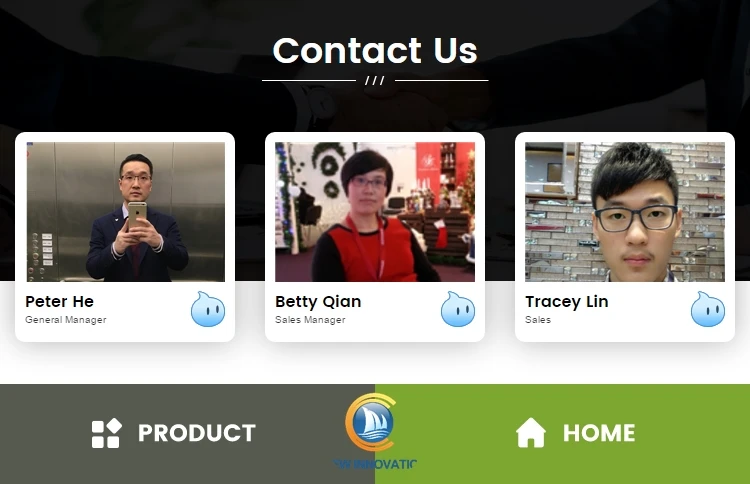Screen dimensions: 750x484
Task: Click the house icon beside HOME
Action: point(530,432)
